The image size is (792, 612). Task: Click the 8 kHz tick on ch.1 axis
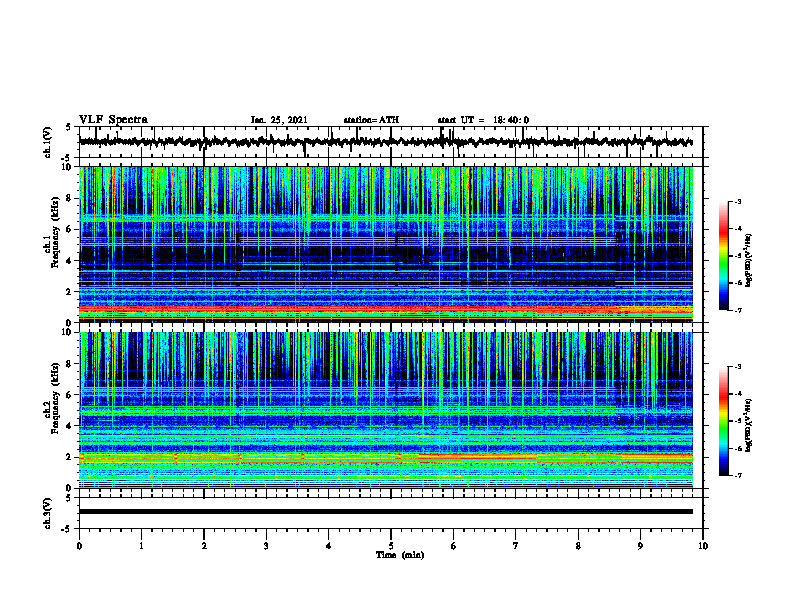[x=70, y=198]
